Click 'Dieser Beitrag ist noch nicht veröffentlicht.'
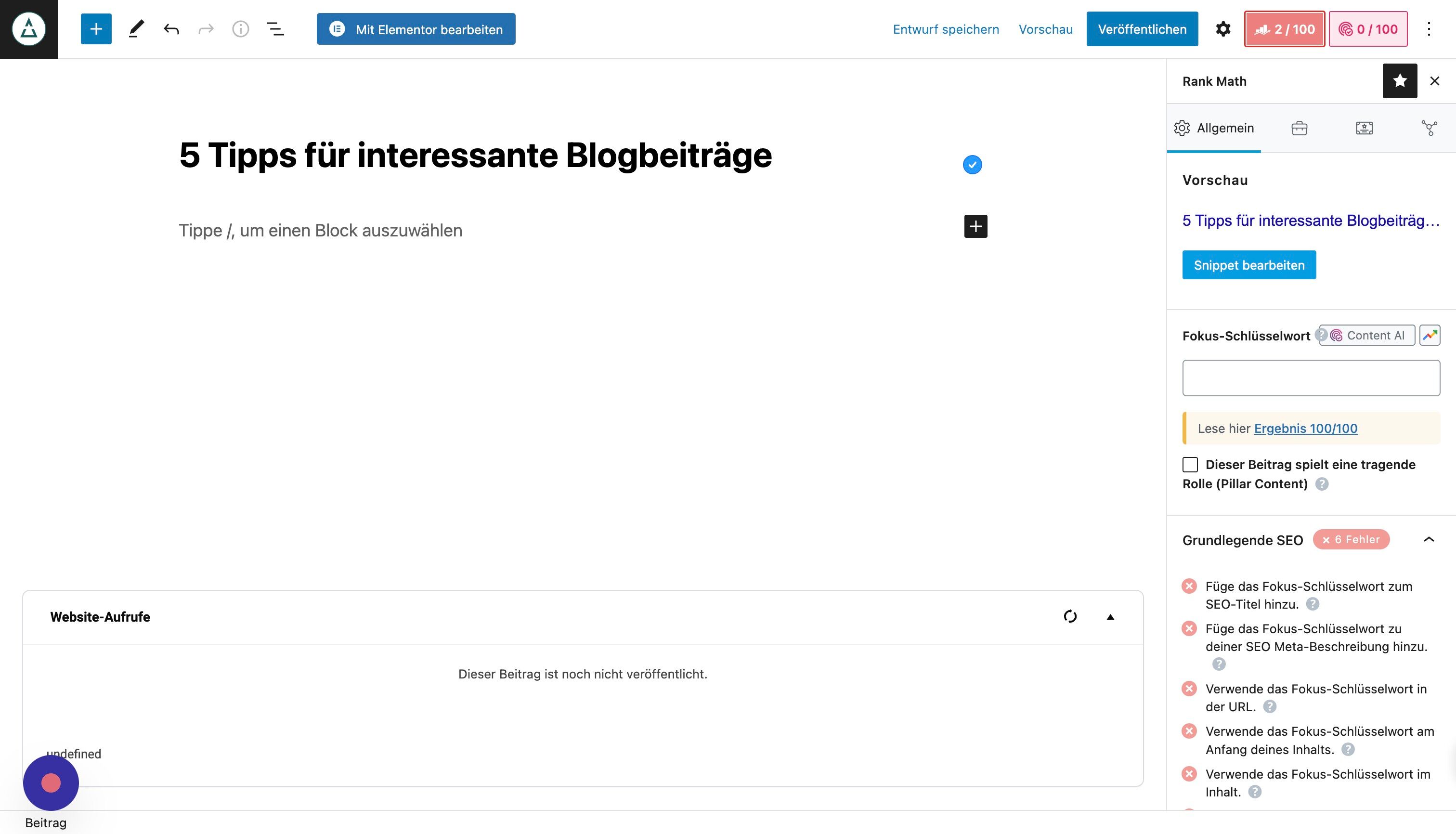The image size is (1456, 834). (x=583, y=674)
